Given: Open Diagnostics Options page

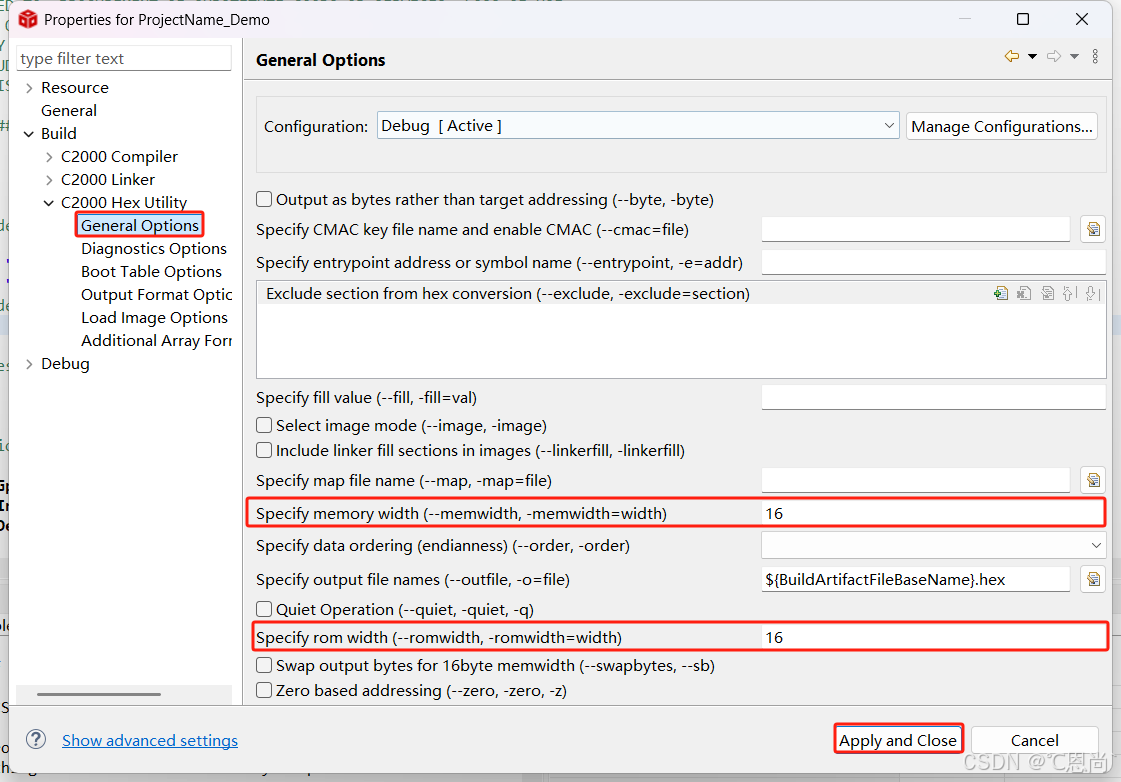Looking at the screenshot, I should 154,249.
